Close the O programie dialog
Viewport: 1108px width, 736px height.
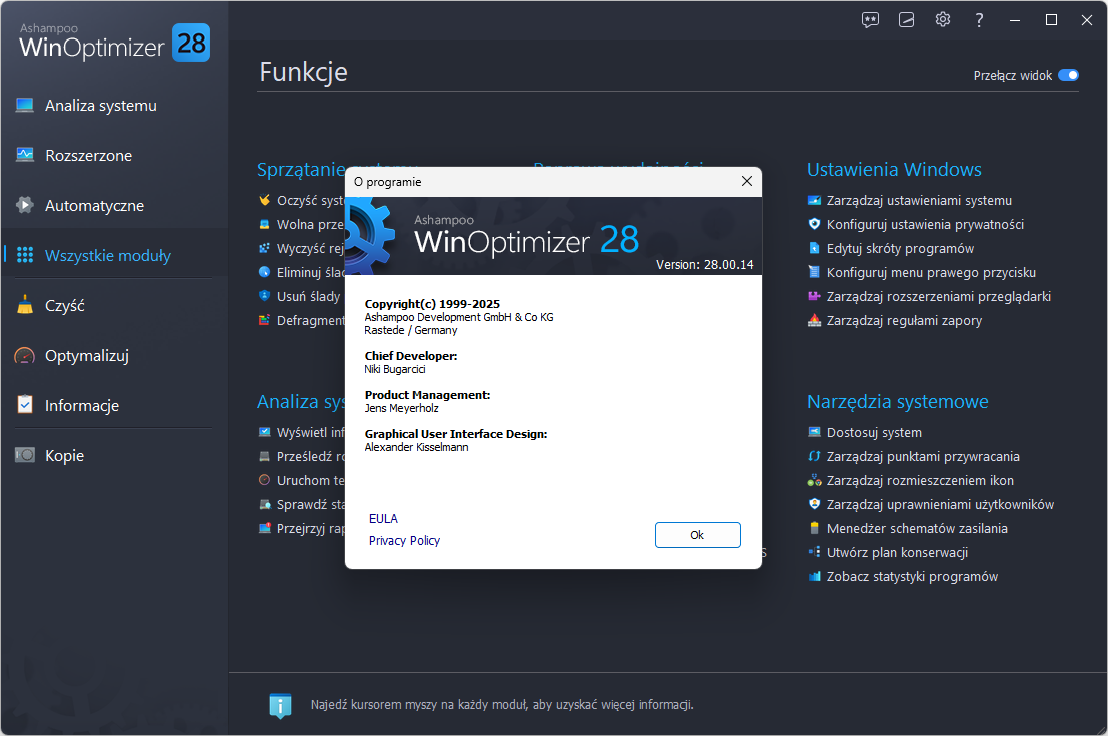coord(747,182)
